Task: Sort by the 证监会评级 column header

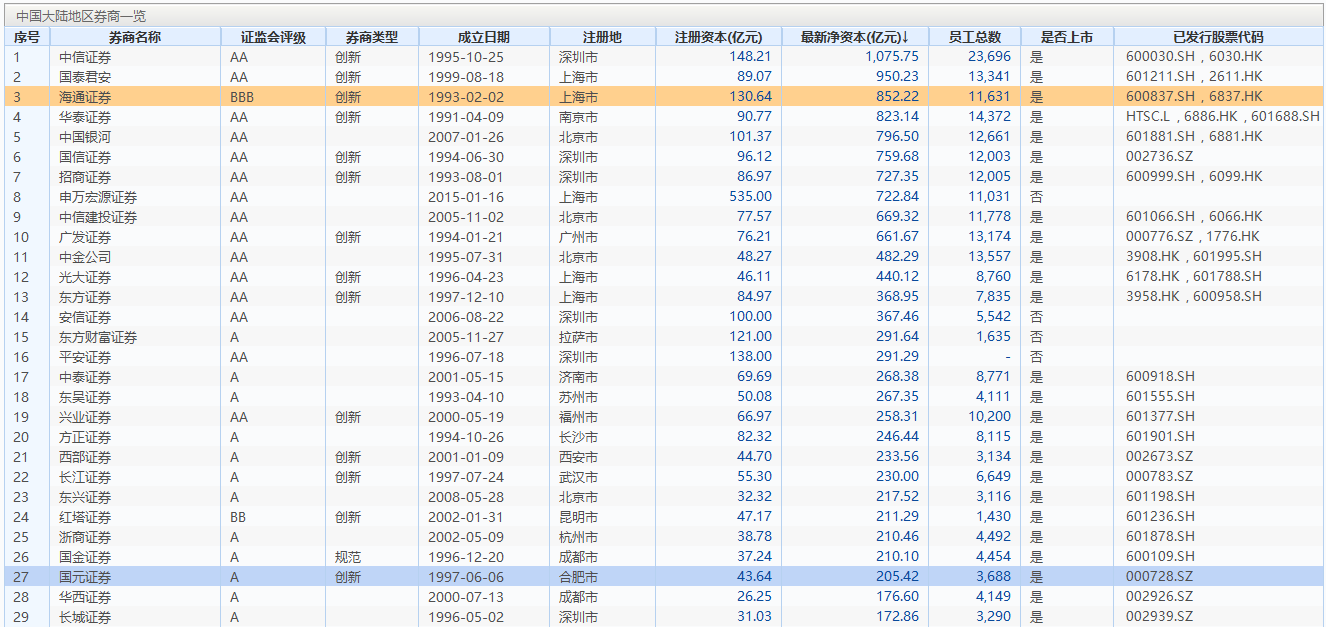Action: coord(273,37)
